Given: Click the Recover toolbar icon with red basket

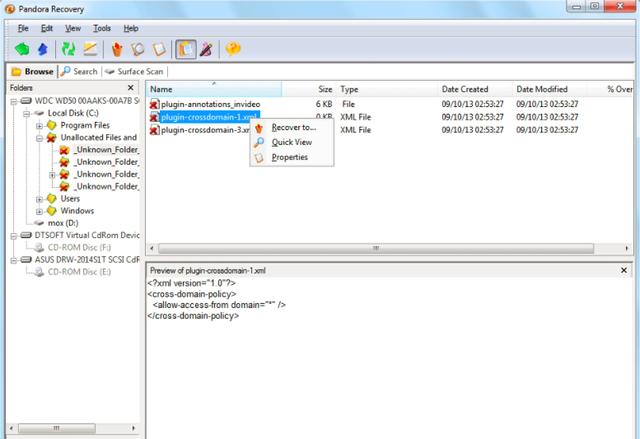Looking at the screenshot, I should pyautogui.click(x=116, y=49).
